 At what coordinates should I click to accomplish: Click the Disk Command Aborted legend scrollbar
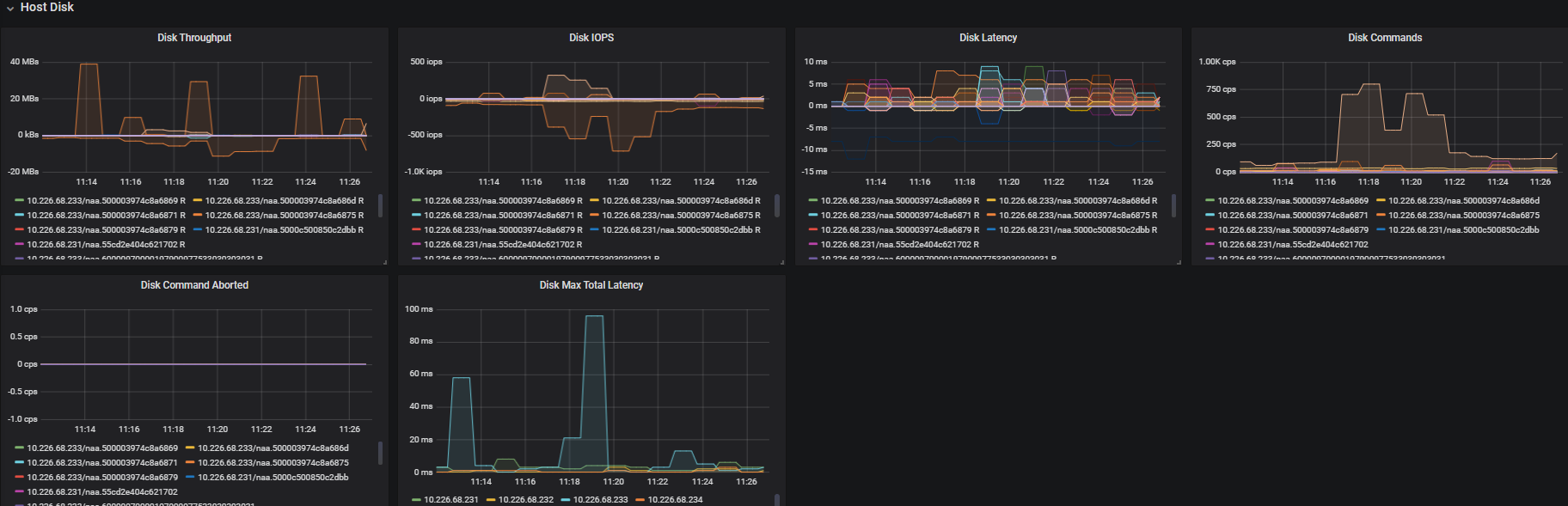click(x=380, y=454)
